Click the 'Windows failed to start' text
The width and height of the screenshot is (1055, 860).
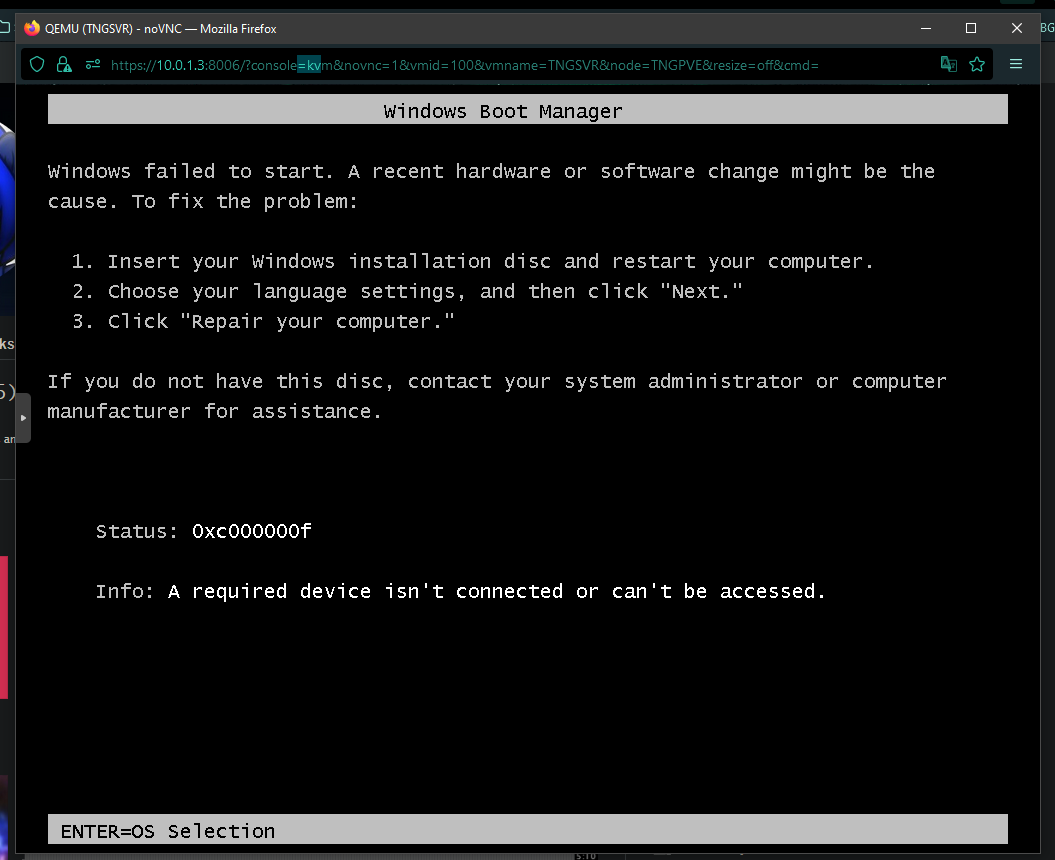click(190, 172)
